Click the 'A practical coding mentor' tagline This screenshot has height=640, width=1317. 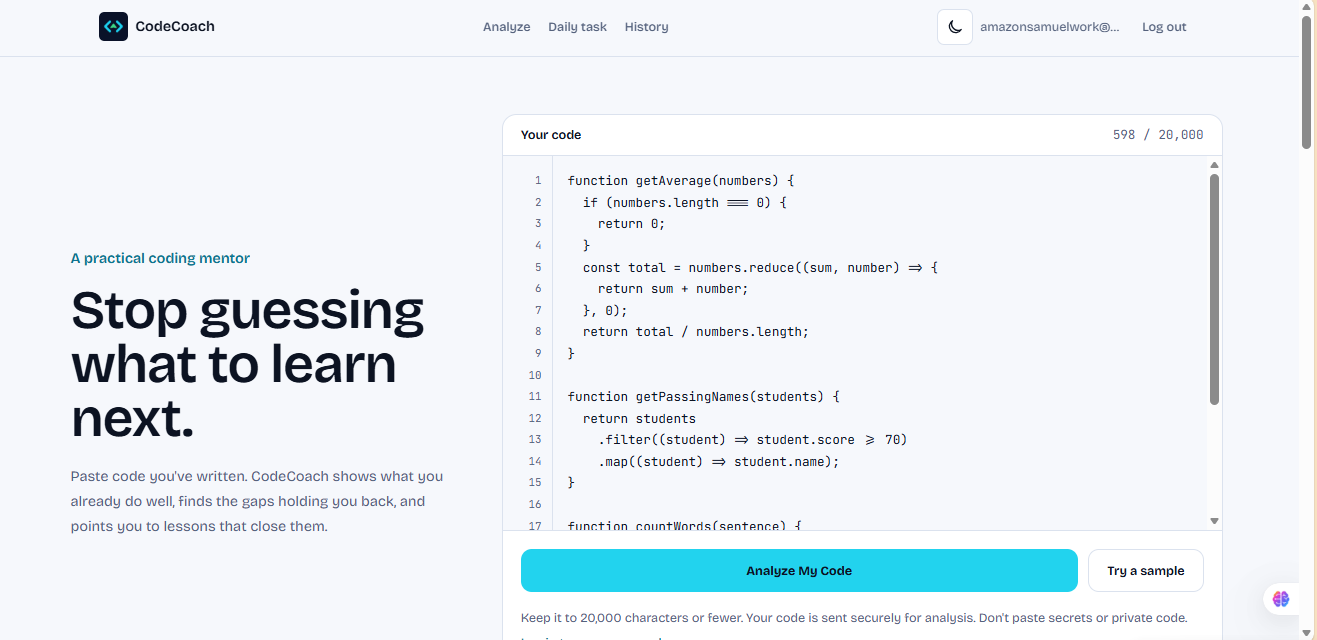pyautogui.click(x=160, y=258)
